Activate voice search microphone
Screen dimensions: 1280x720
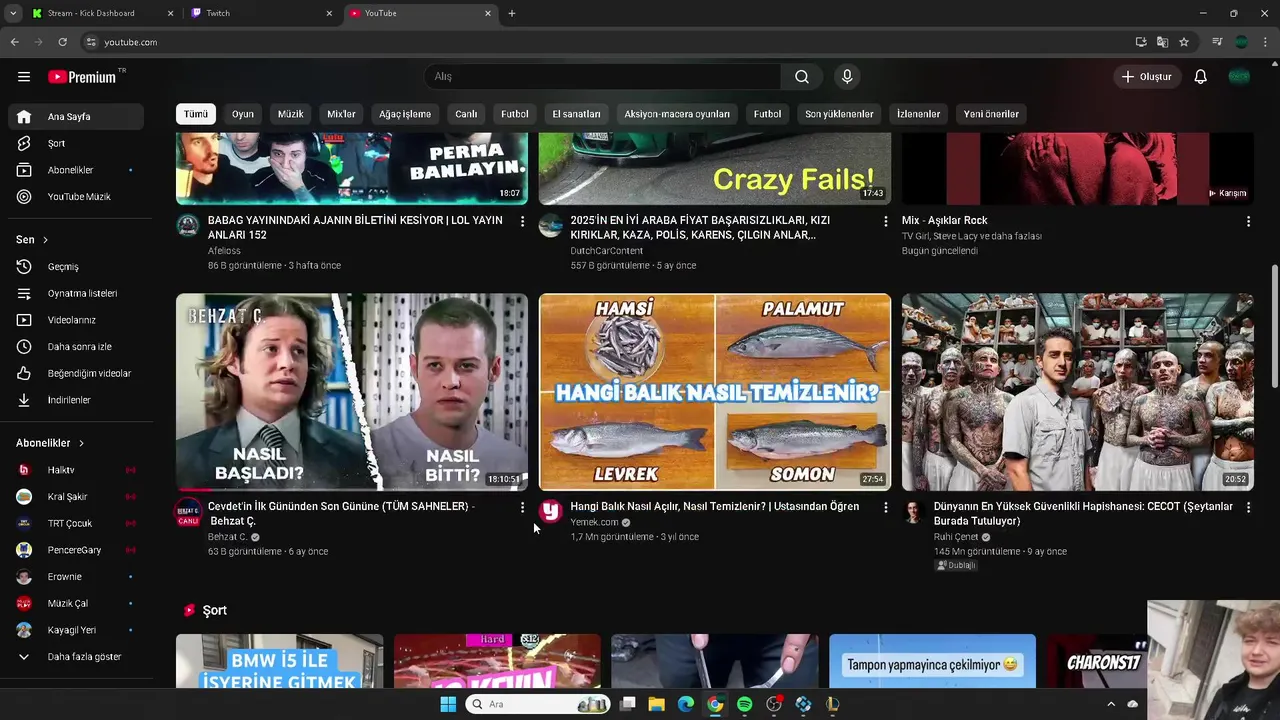[847, 77]
